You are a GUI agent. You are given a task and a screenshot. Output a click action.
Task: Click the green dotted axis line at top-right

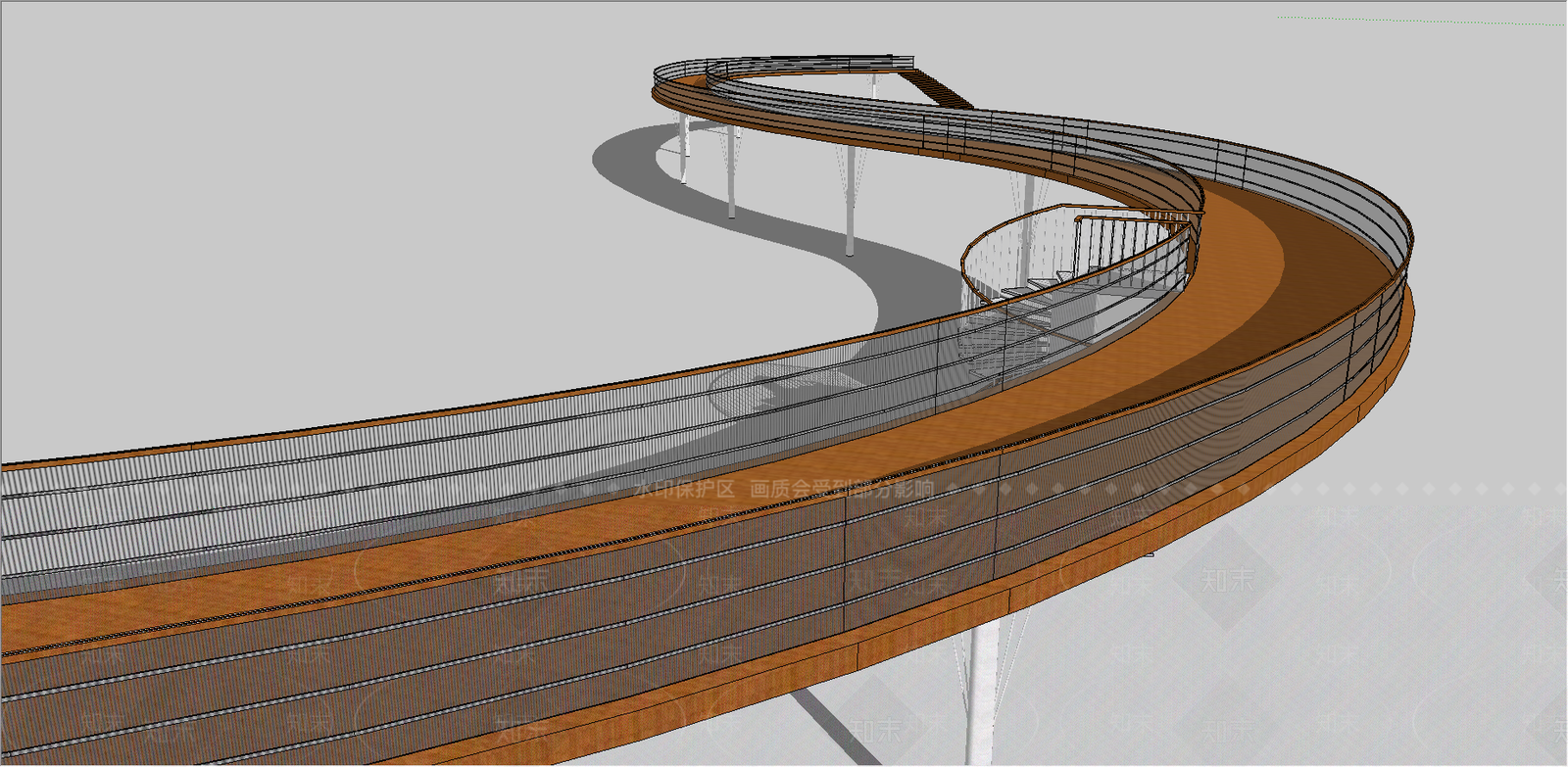point(1421,21)
